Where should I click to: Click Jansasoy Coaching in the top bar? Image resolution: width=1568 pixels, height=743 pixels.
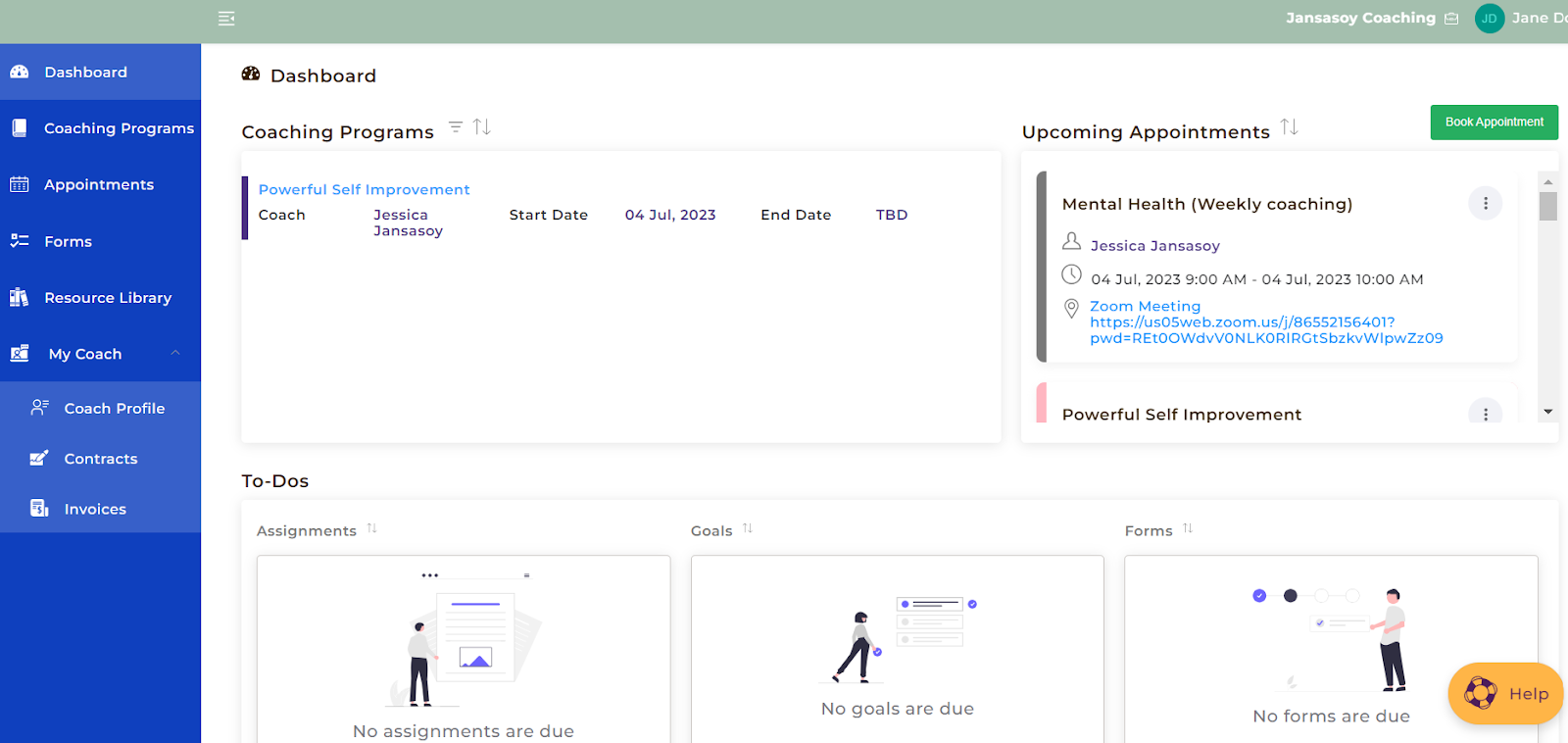click(x=1360, y=18)
